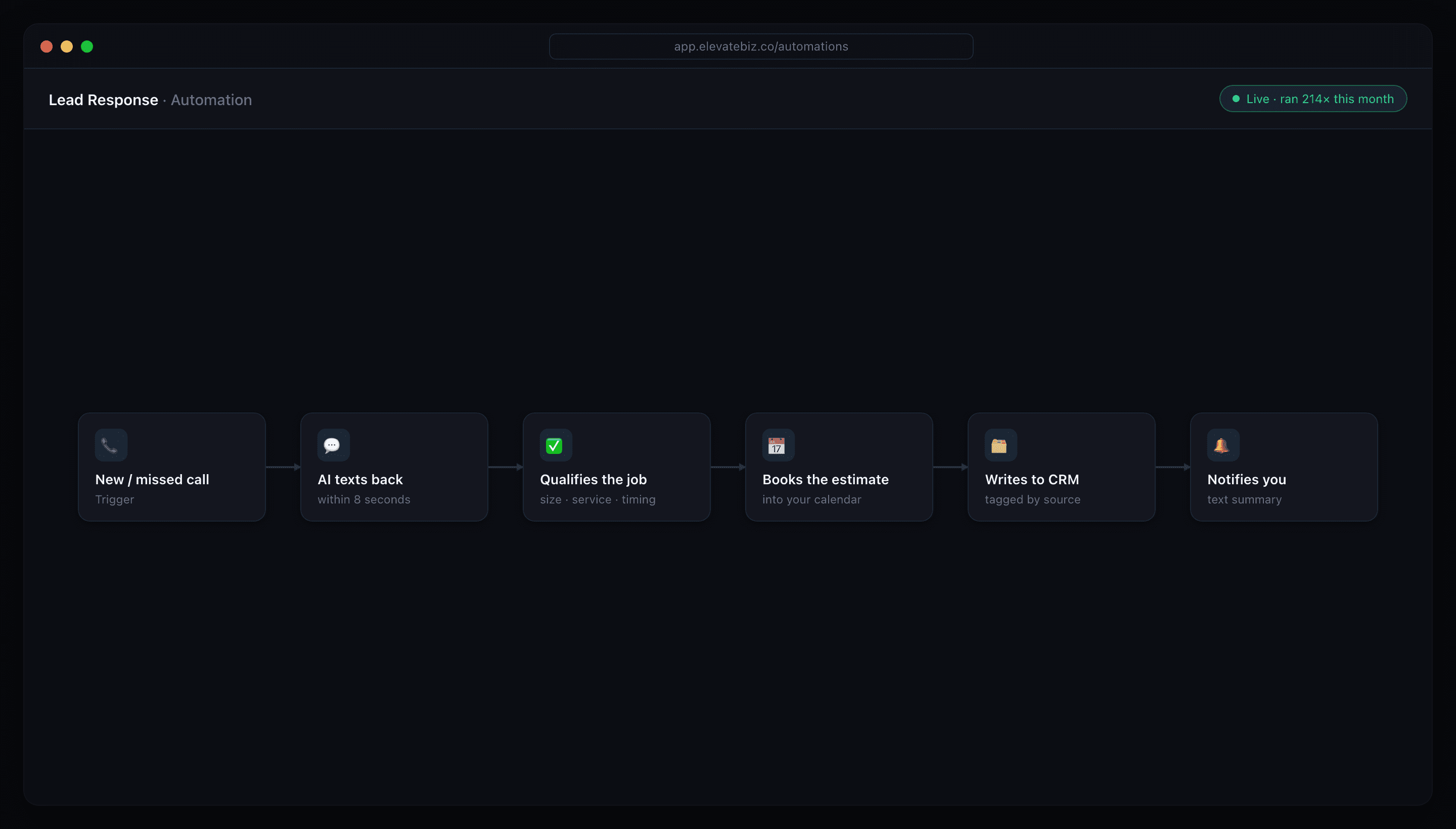Screen dimensions: 1456x829
Task: Click the arrow connector leading into Notifies you
Action: click(x=1172, y=467)
